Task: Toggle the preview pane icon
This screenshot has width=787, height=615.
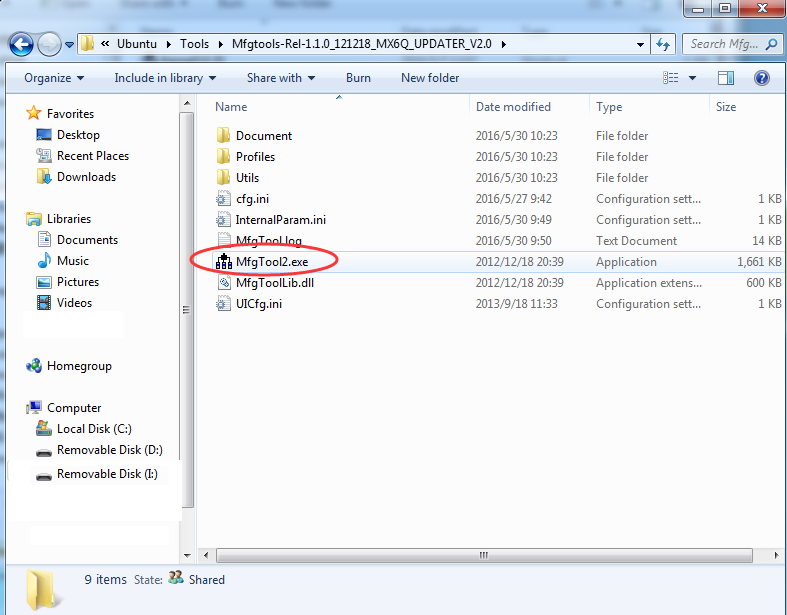Action: click(726, 78)
